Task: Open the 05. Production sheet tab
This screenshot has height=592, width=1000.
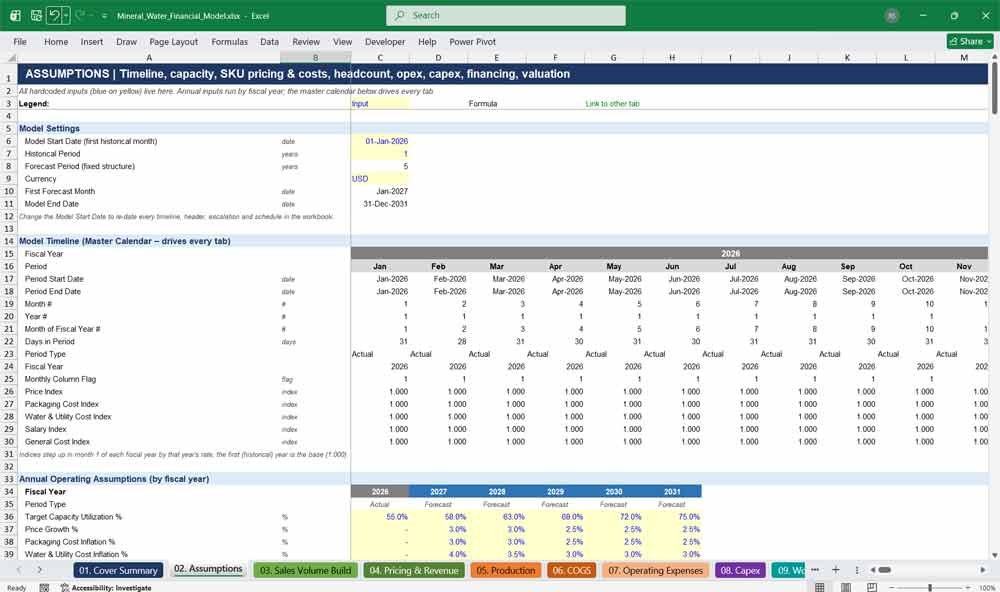Action: pos(506,570)
